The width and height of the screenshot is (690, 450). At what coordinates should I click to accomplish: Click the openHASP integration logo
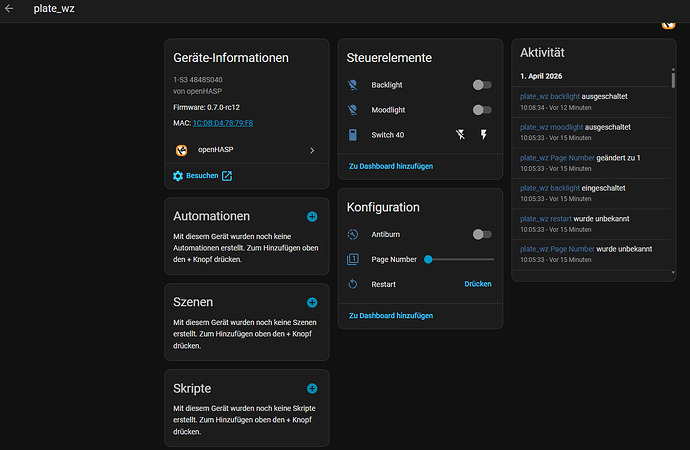pyautogui.click(x=181, y=150)
